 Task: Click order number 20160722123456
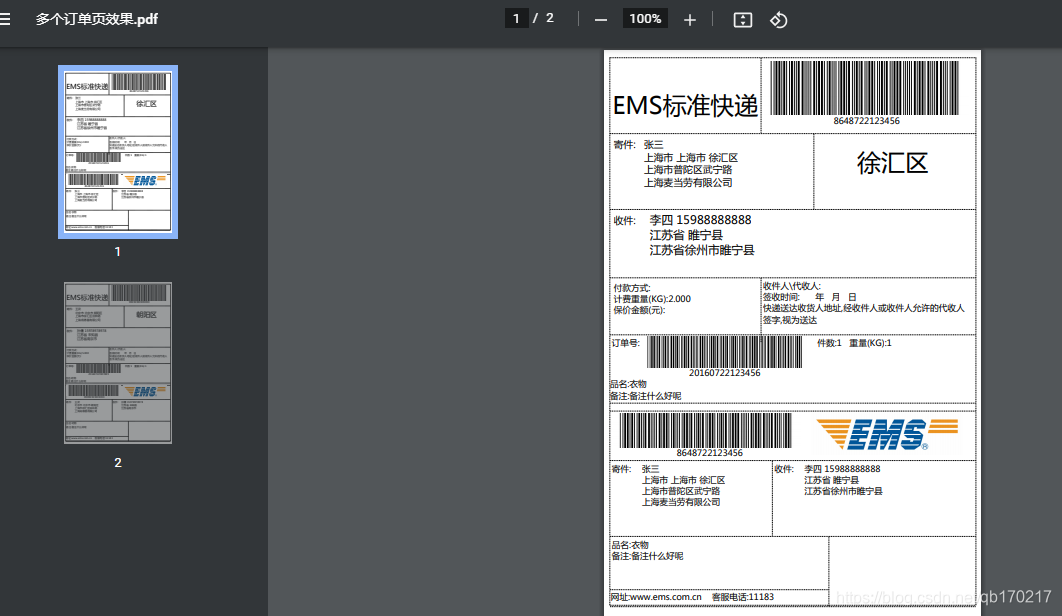click(724, 373)
